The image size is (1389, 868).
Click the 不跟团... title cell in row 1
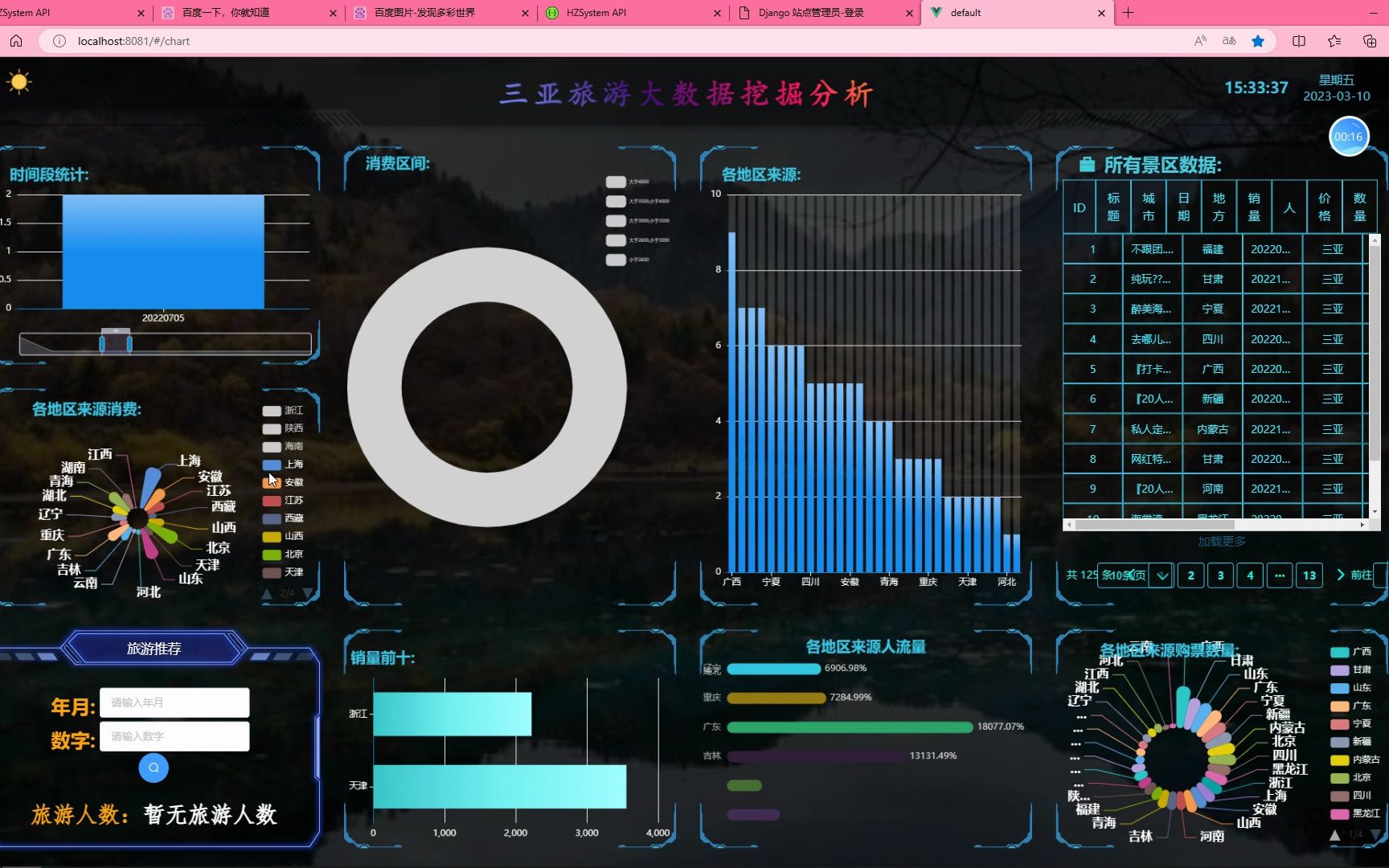tap(1152, 249)
